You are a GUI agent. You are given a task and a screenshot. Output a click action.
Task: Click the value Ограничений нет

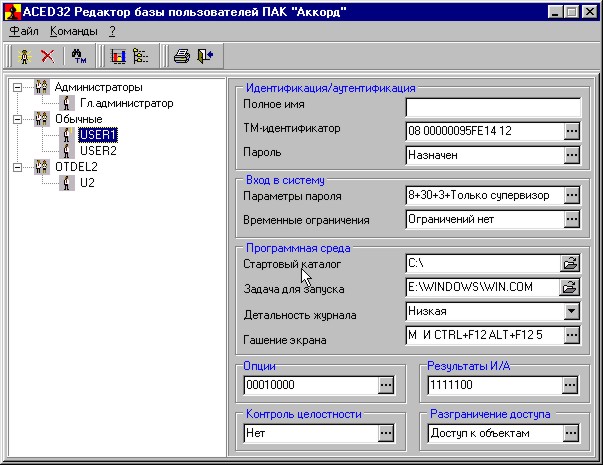pyautogui.click(x=451, y=219)
